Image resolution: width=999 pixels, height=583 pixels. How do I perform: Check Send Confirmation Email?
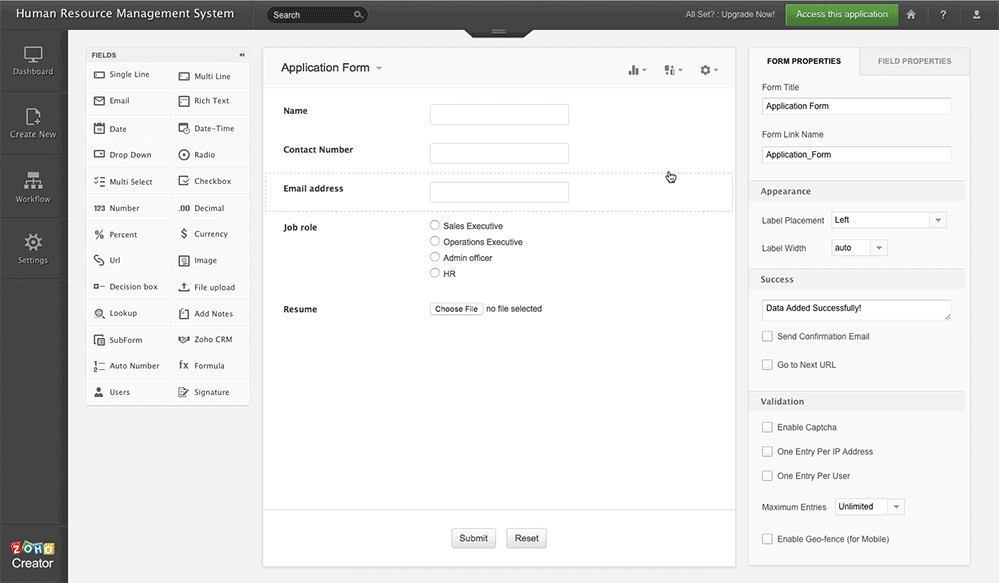pyautogui.click(x=767, y=337)
